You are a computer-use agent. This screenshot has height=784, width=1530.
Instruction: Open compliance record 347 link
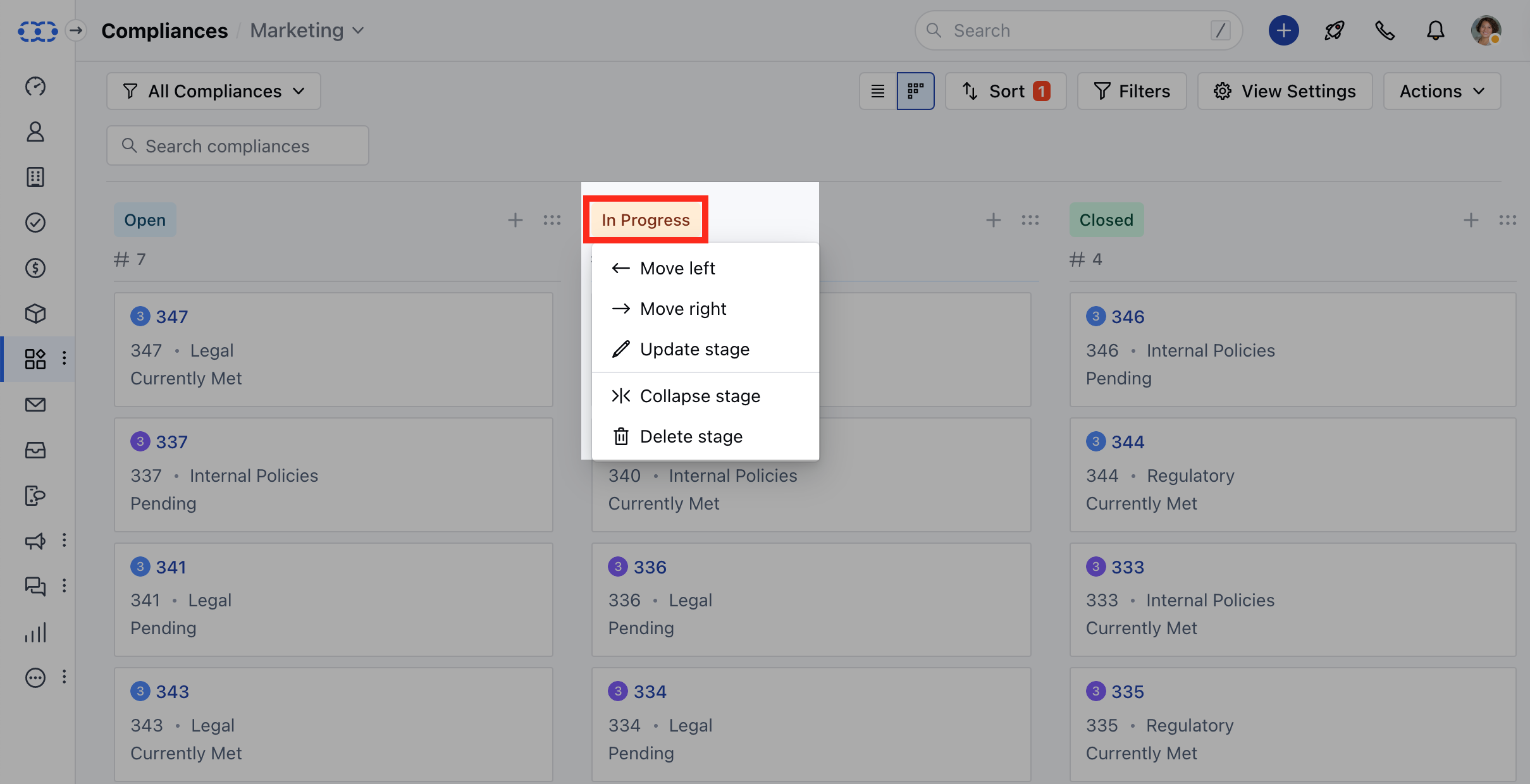pos(172,317)
